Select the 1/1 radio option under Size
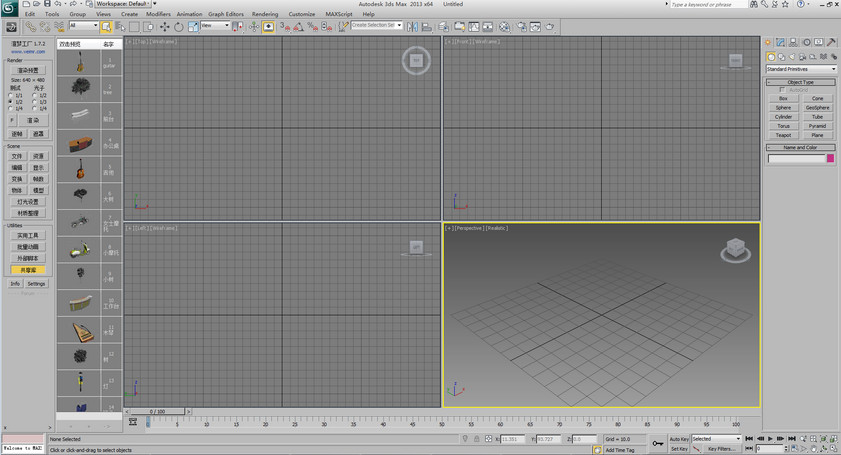The height and width of the screenshot is (455, 841). click(11, 95)
